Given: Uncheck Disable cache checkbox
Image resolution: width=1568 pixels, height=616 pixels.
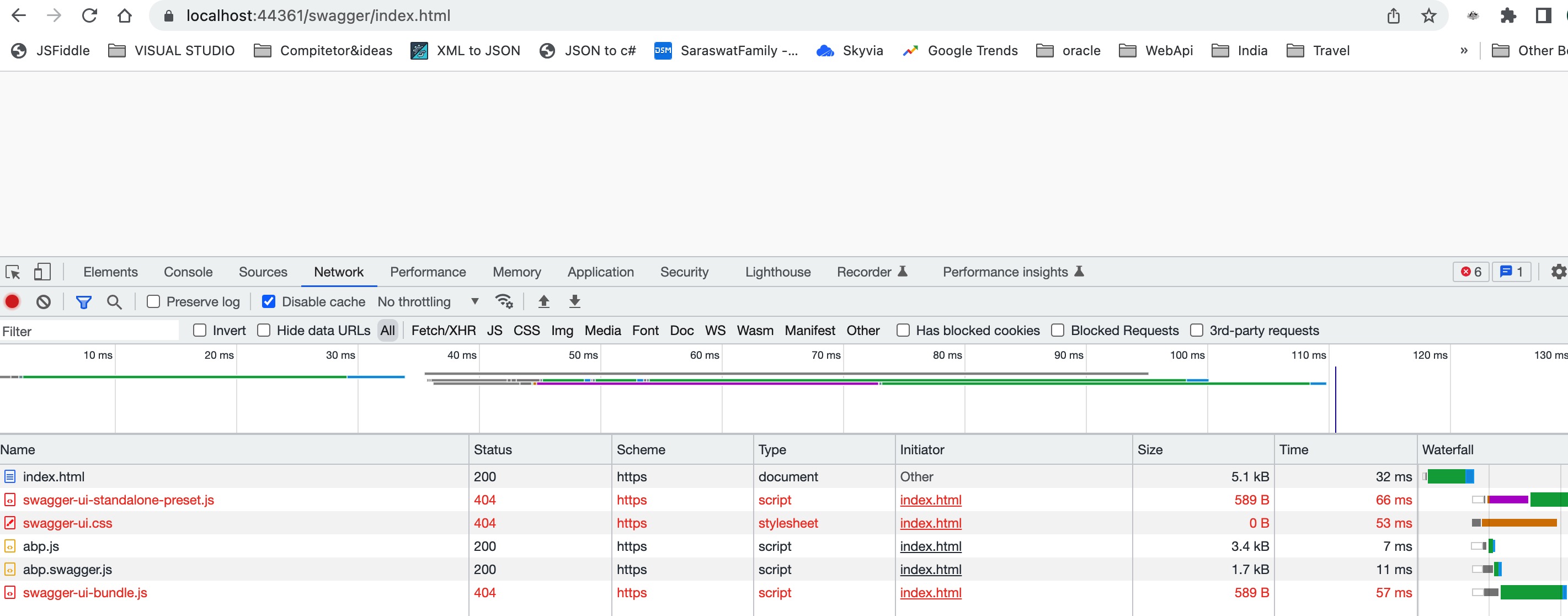Looking at the screenshot, I should pos(269,302).
